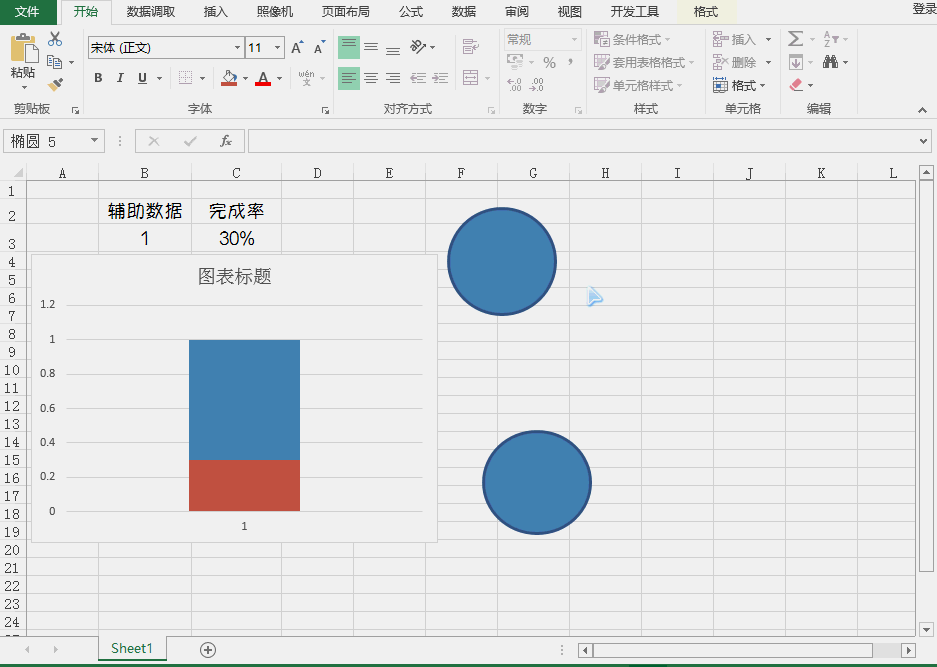937x667 pixels.
Task: Apply italic formatting
Action: point(119,77)
